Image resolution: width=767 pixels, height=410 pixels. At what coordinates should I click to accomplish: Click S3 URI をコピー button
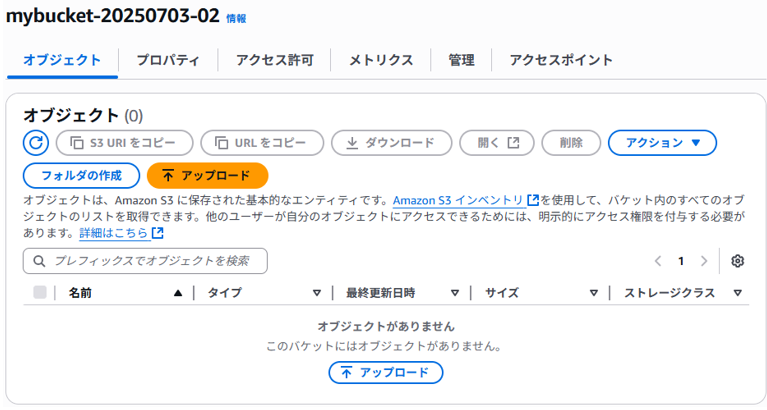coord(125,143)
